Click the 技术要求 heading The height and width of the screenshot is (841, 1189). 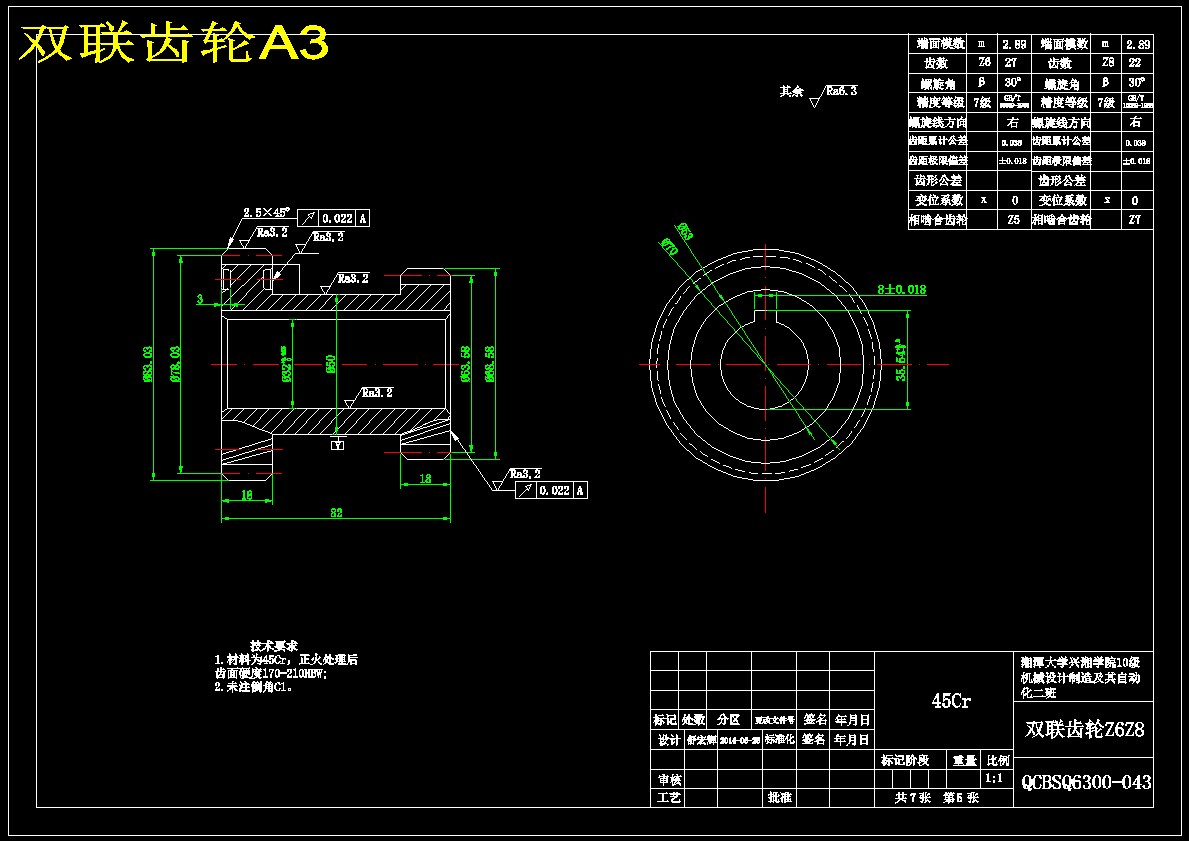tap(275, 645)
